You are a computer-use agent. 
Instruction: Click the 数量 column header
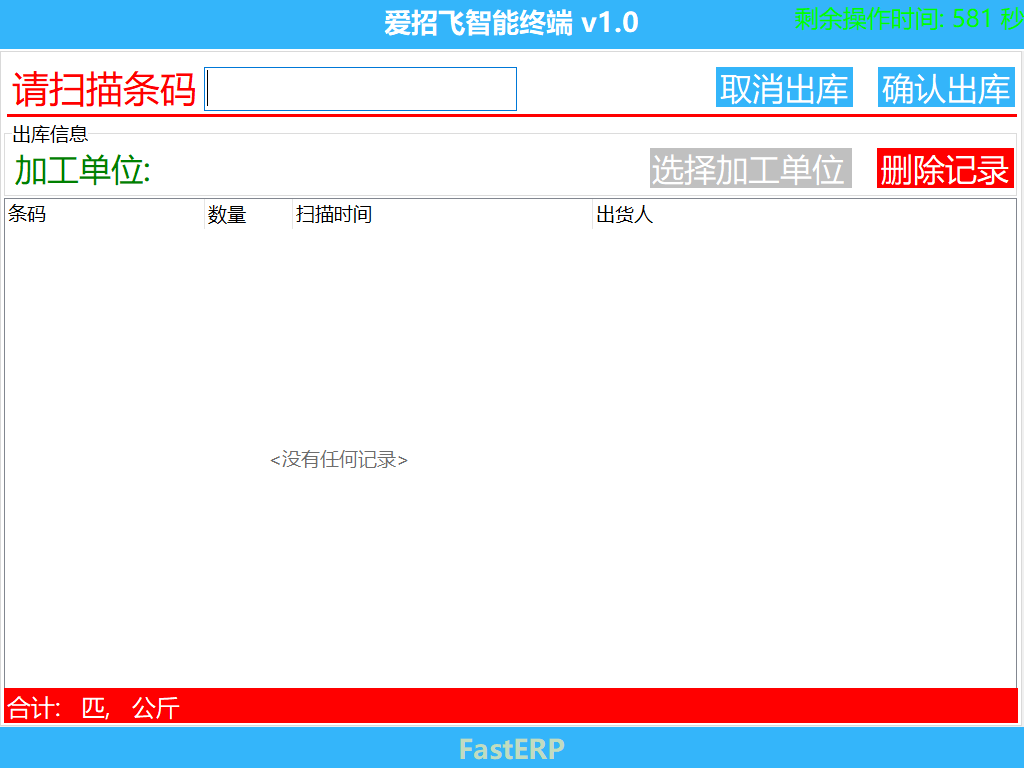point(248,214)
